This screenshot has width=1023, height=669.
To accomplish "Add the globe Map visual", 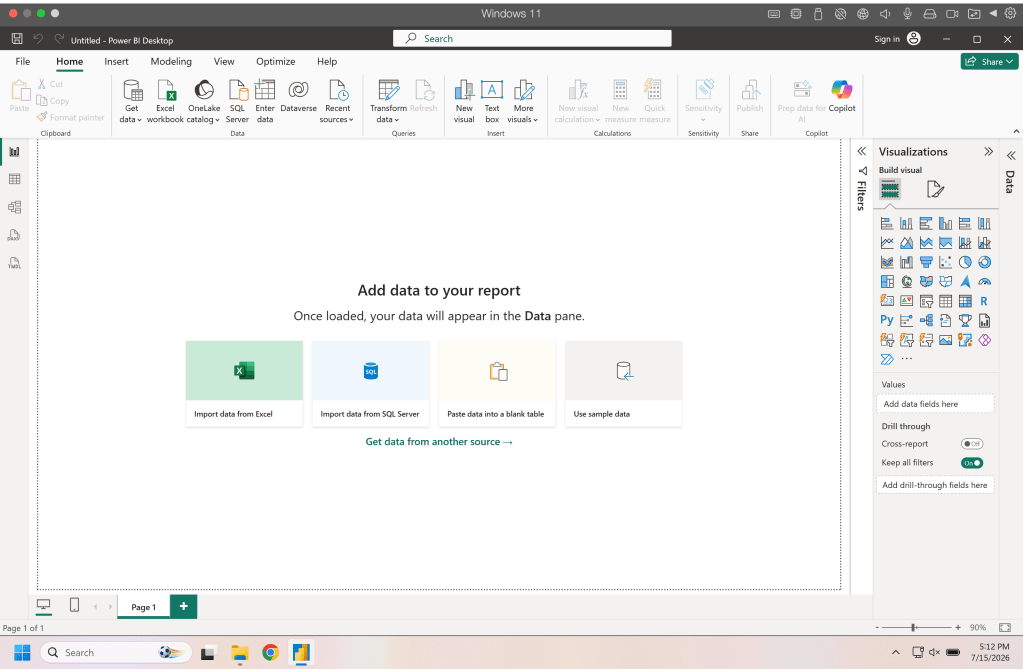I will point(906,281).
